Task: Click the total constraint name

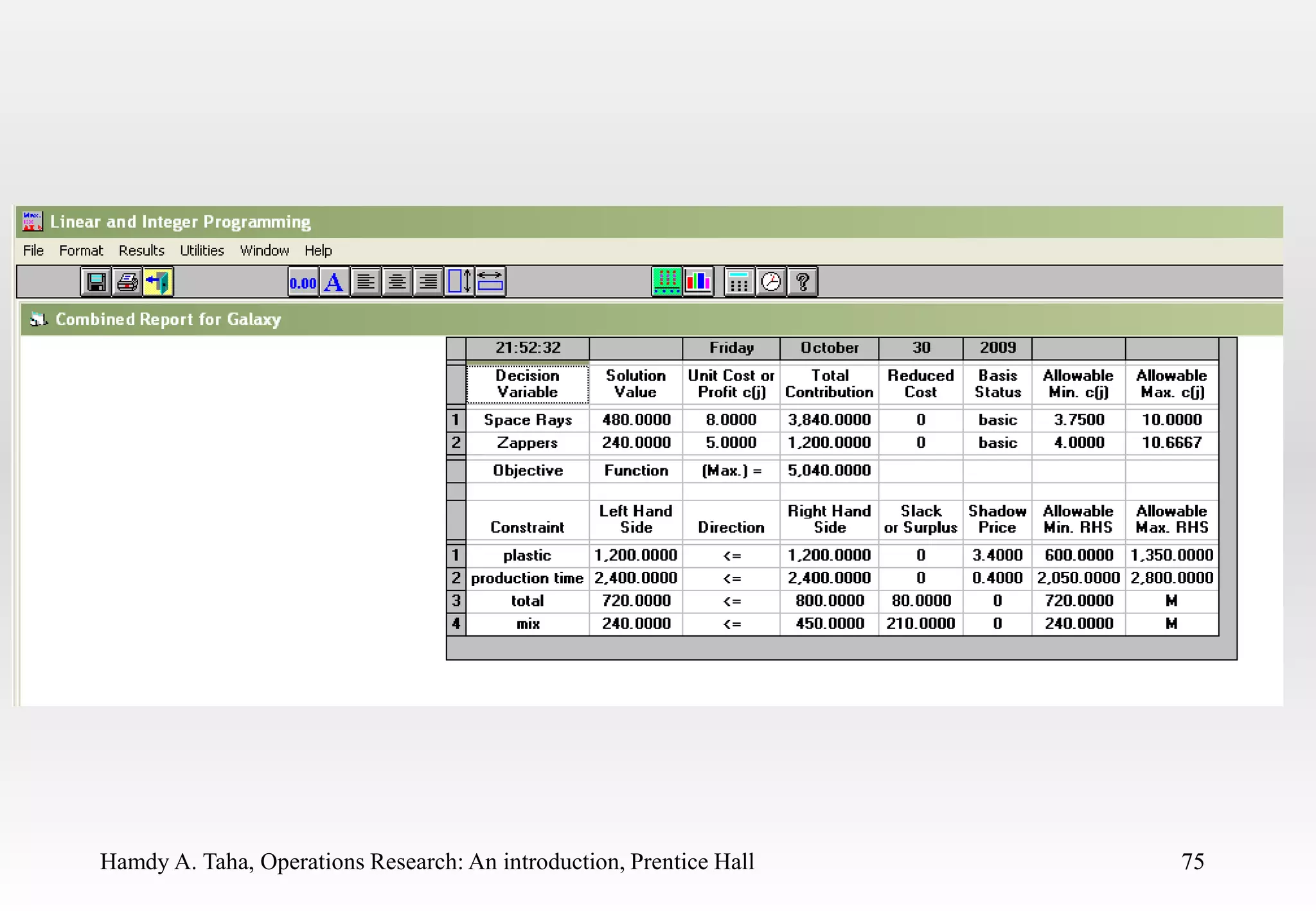Action: click(x=528, y=601)
